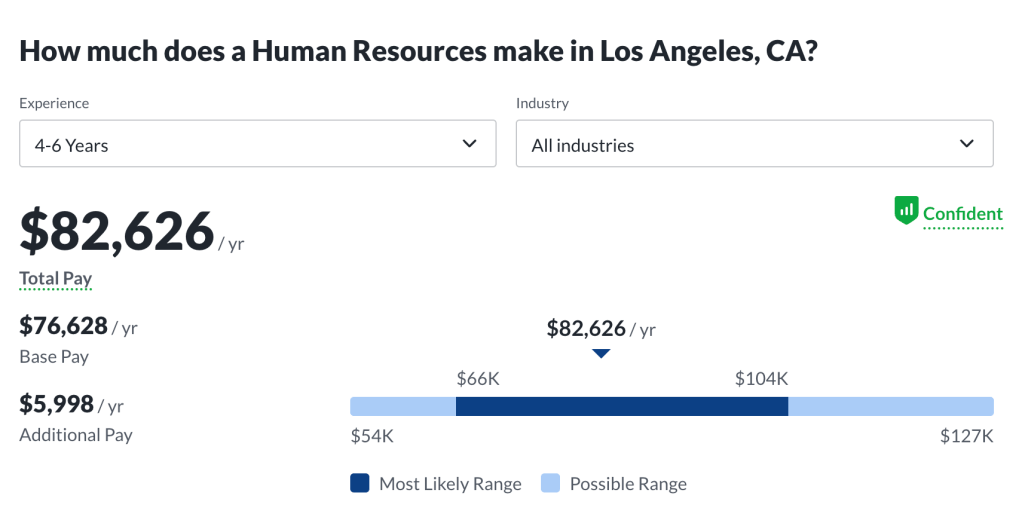This screenshot has width=1022, height=514.
Task: Click the triangle median marker above range bar
Action: (601, 353)
